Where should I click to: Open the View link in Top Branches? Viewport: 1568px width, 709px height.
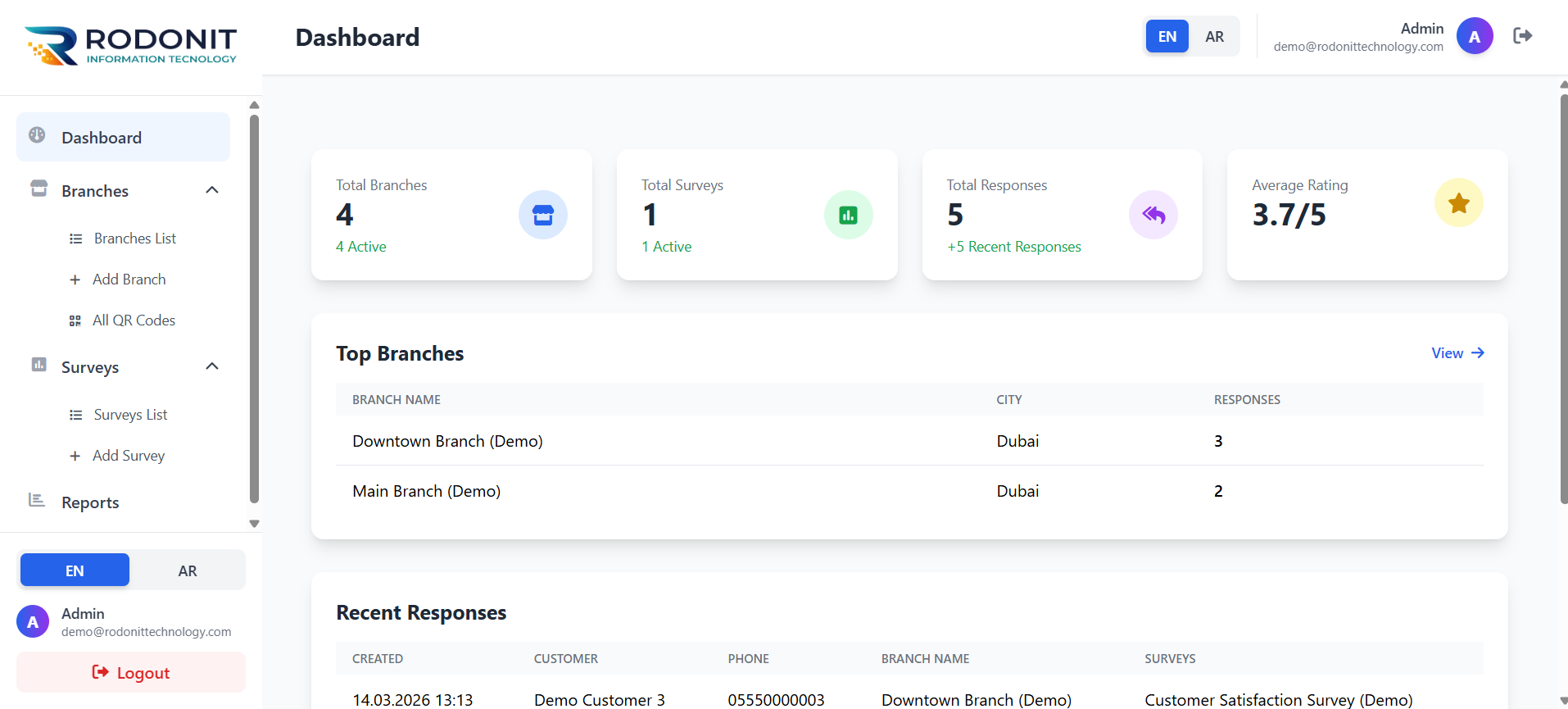click(1457, 353)
